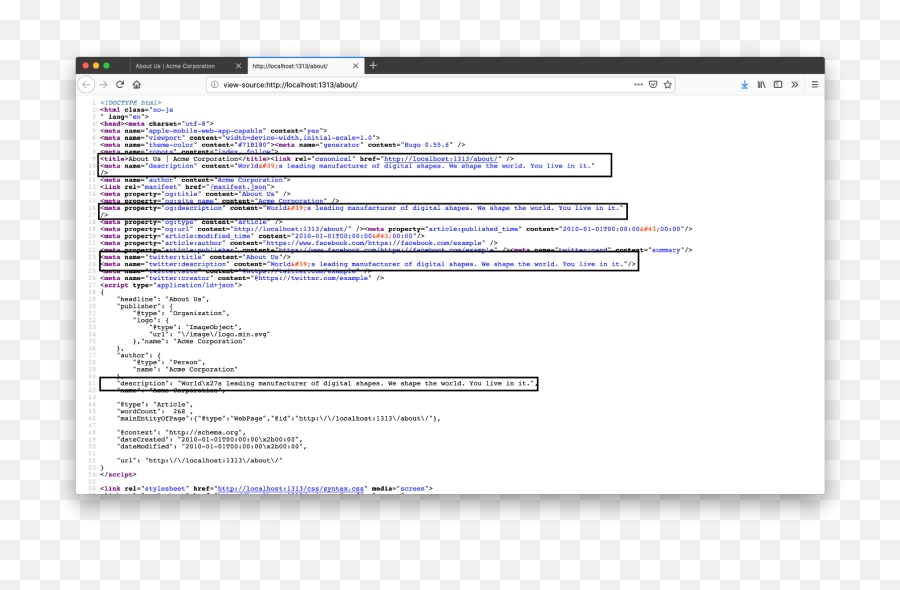900x590 pixels.
Task: Click the <title>About Us | Acme Corporation text
Action: (169, 159)
